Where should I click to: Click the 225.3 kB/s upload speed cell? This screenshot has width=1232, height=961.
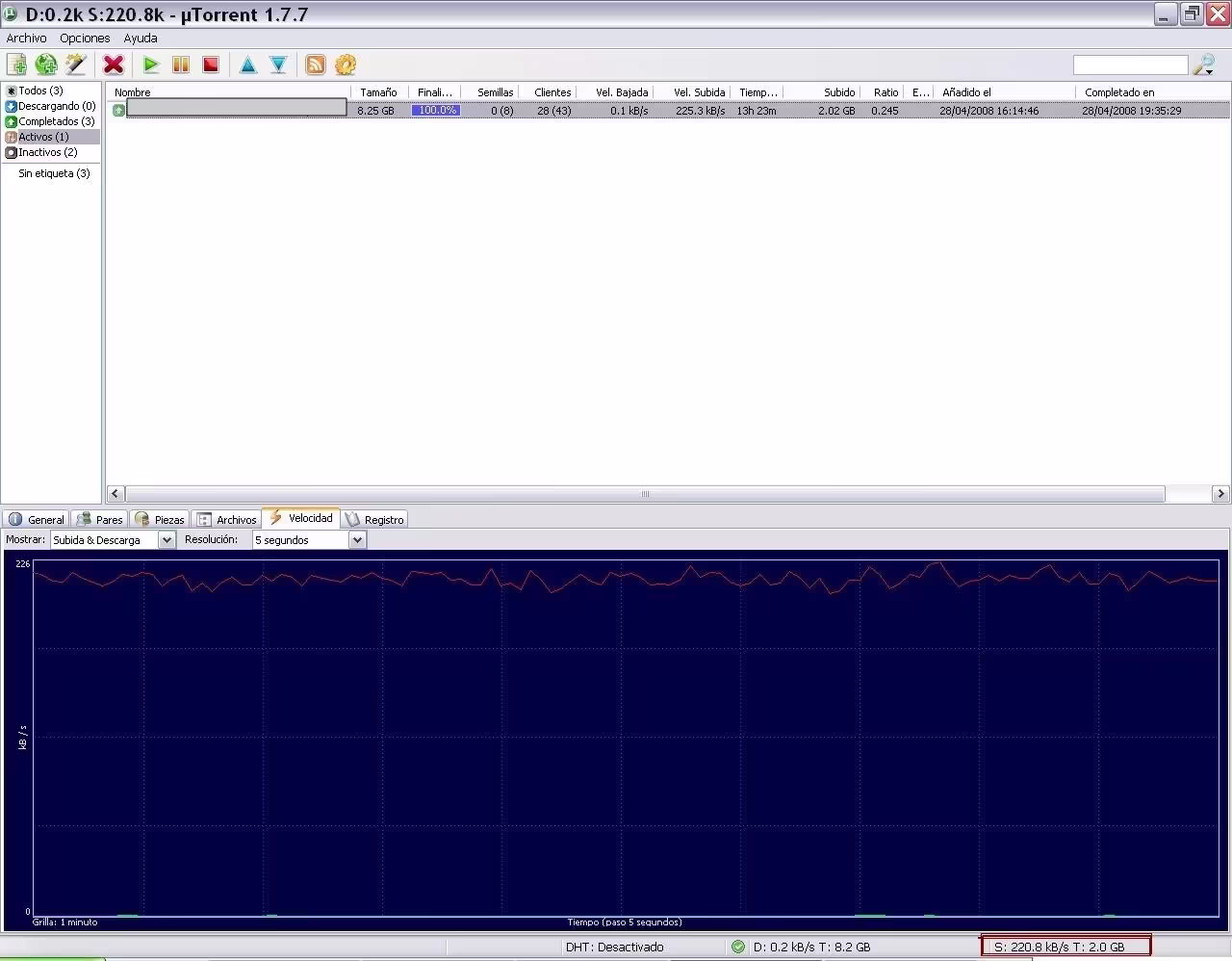(x=700, y=111)
